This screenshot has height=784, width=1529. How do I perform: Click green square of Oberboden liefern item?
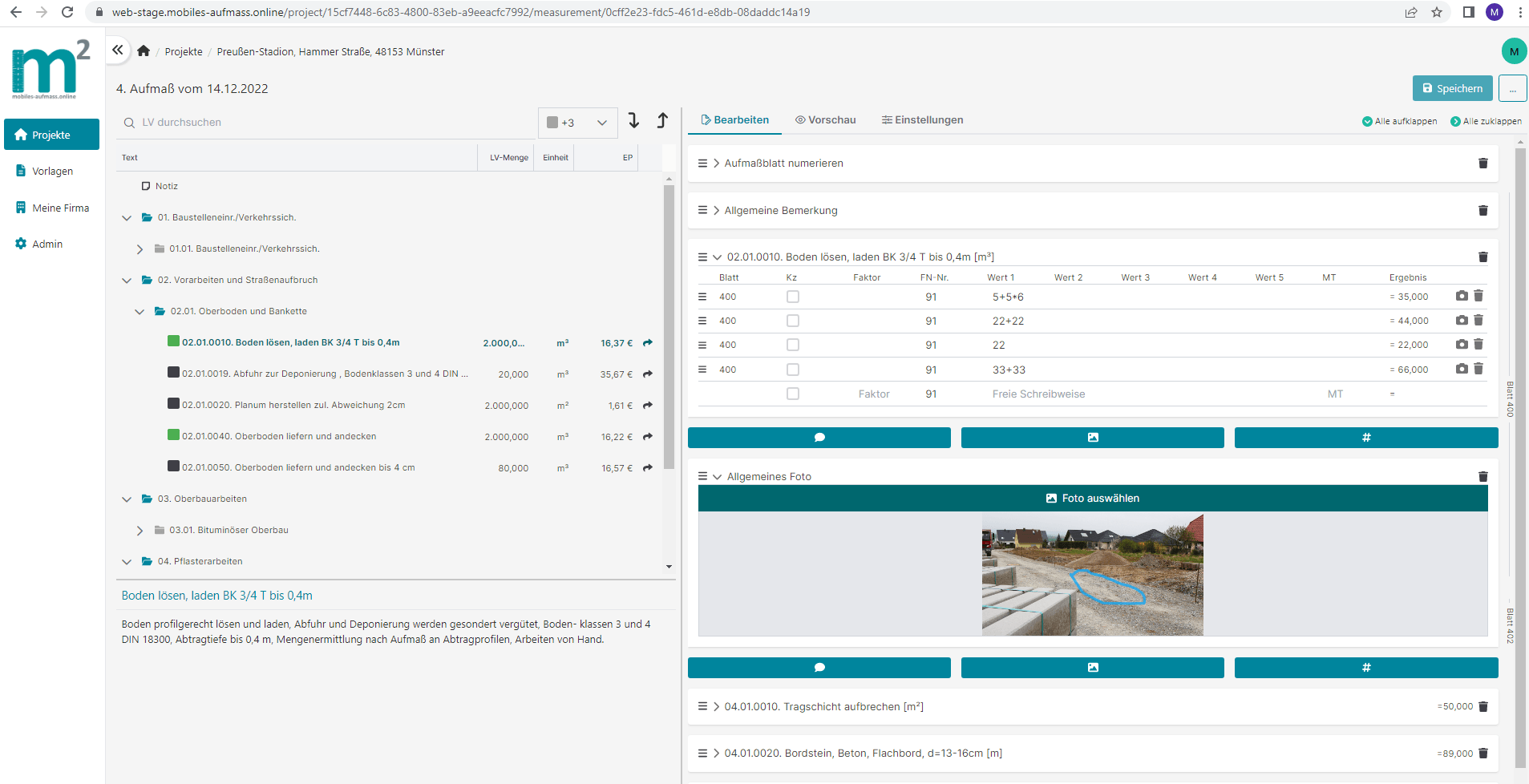pyautogui.click(x=173, y=435)
